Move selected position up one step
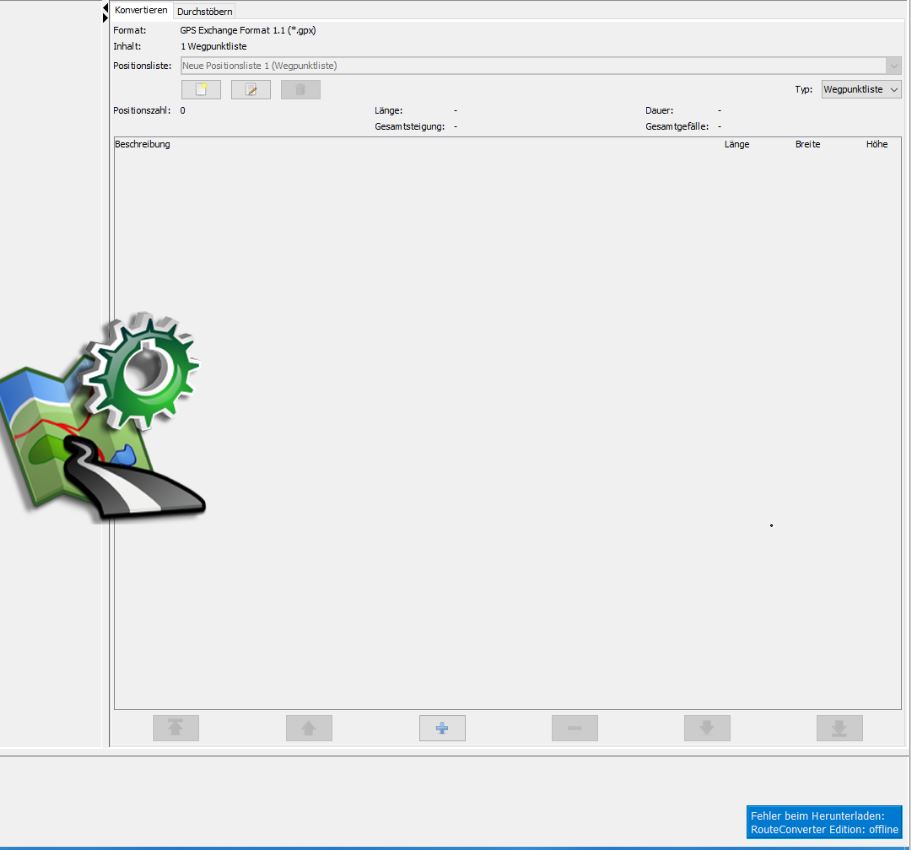911x850 pixels. click(309, 729)
